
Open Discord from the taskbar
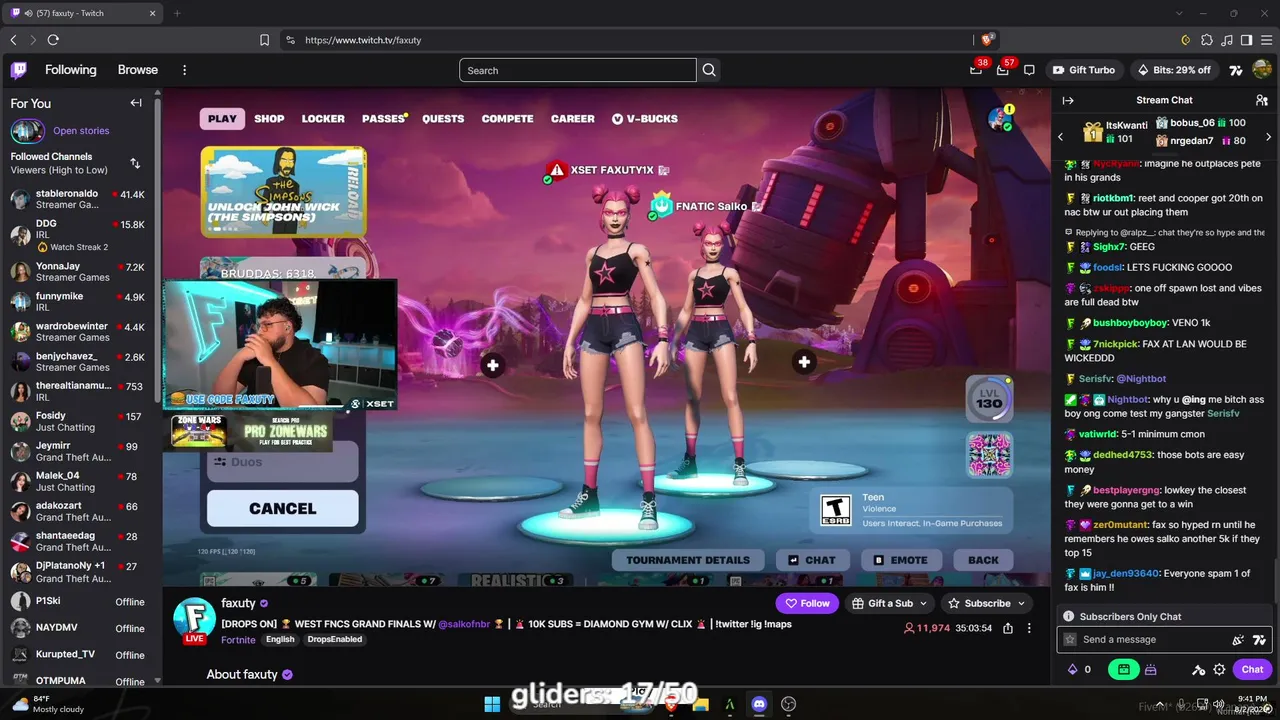759,704
